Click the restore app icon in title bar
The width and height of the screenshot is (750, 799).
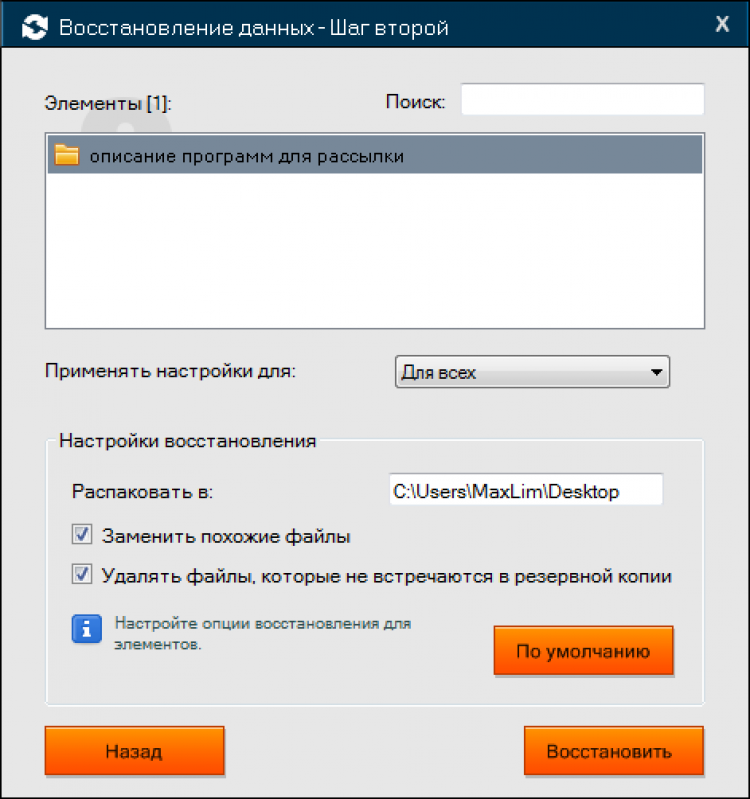(x=34, y=27)
